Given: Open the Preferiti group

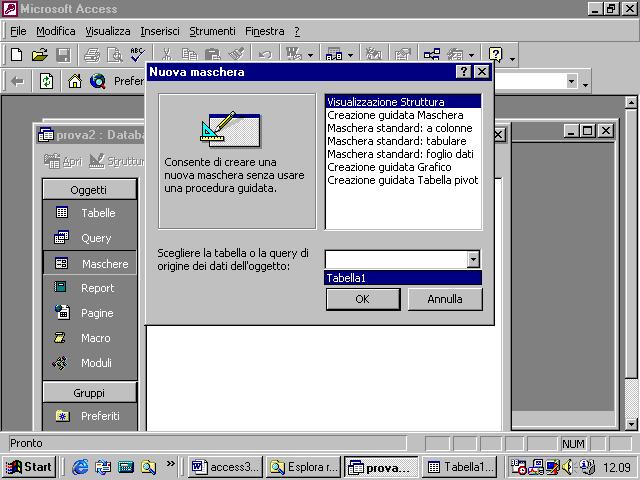Looking at the screenshot, I should [90, 416].
